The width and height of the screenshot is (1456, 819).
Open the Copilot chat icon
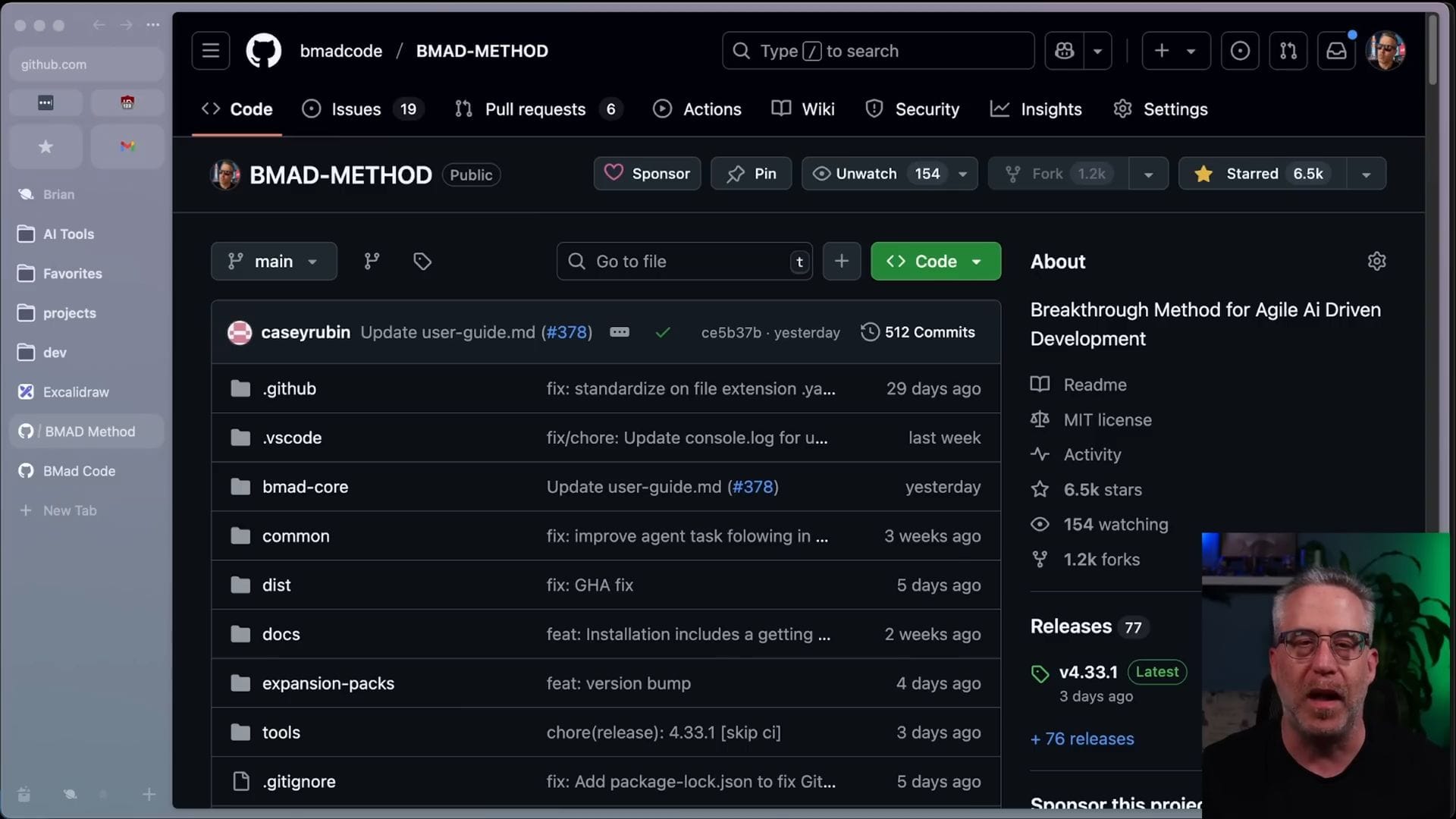point(1064,51)
